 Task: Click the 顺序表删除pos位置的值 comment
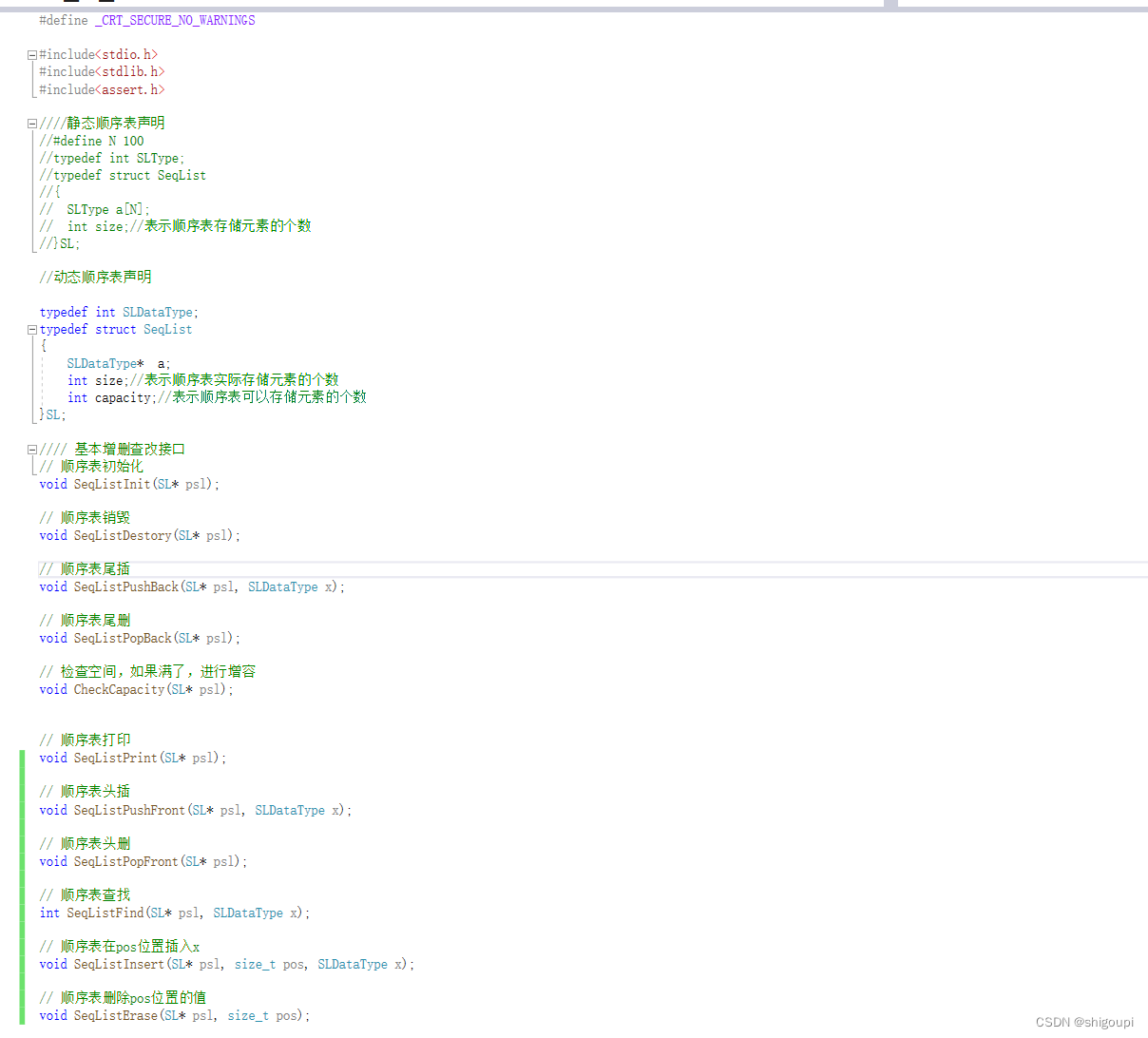123,998
